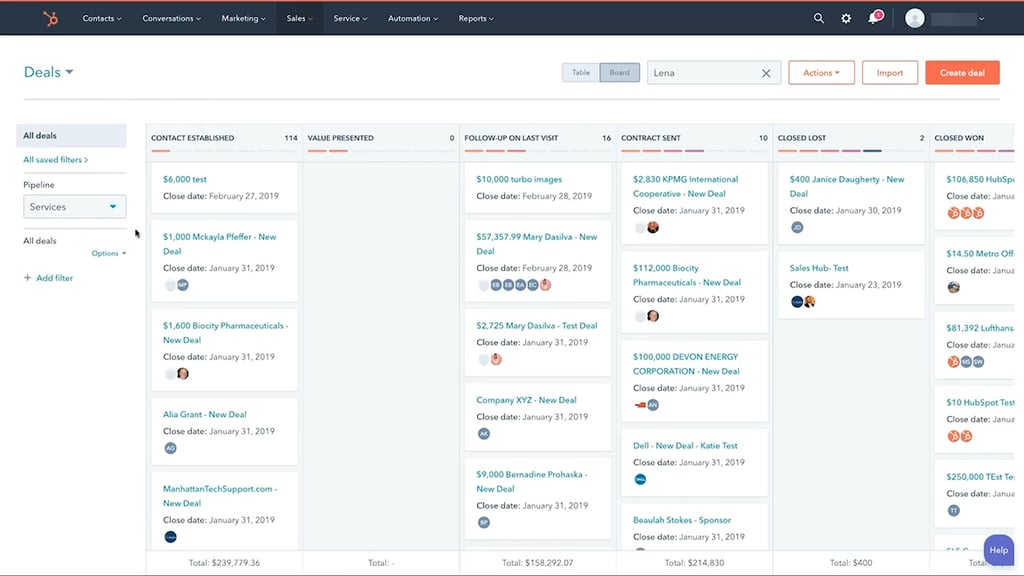1024x576 pixels.
Task: Open $10,000 turbo images deal
Action: 519,179
